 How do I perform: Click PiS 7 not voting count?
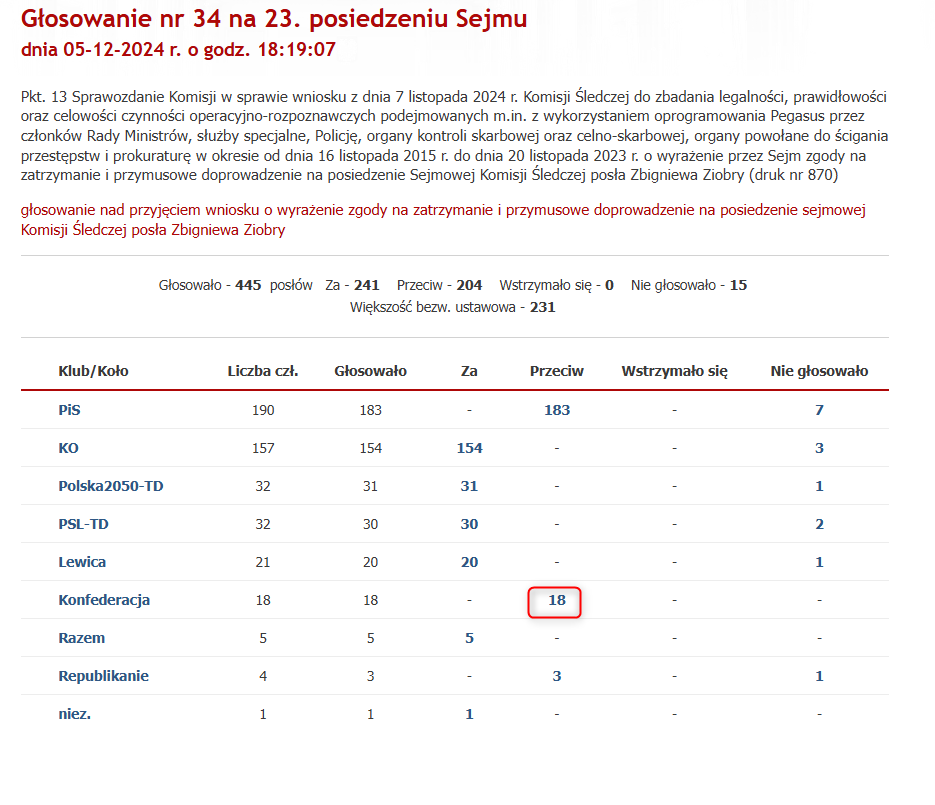point(819,410)
